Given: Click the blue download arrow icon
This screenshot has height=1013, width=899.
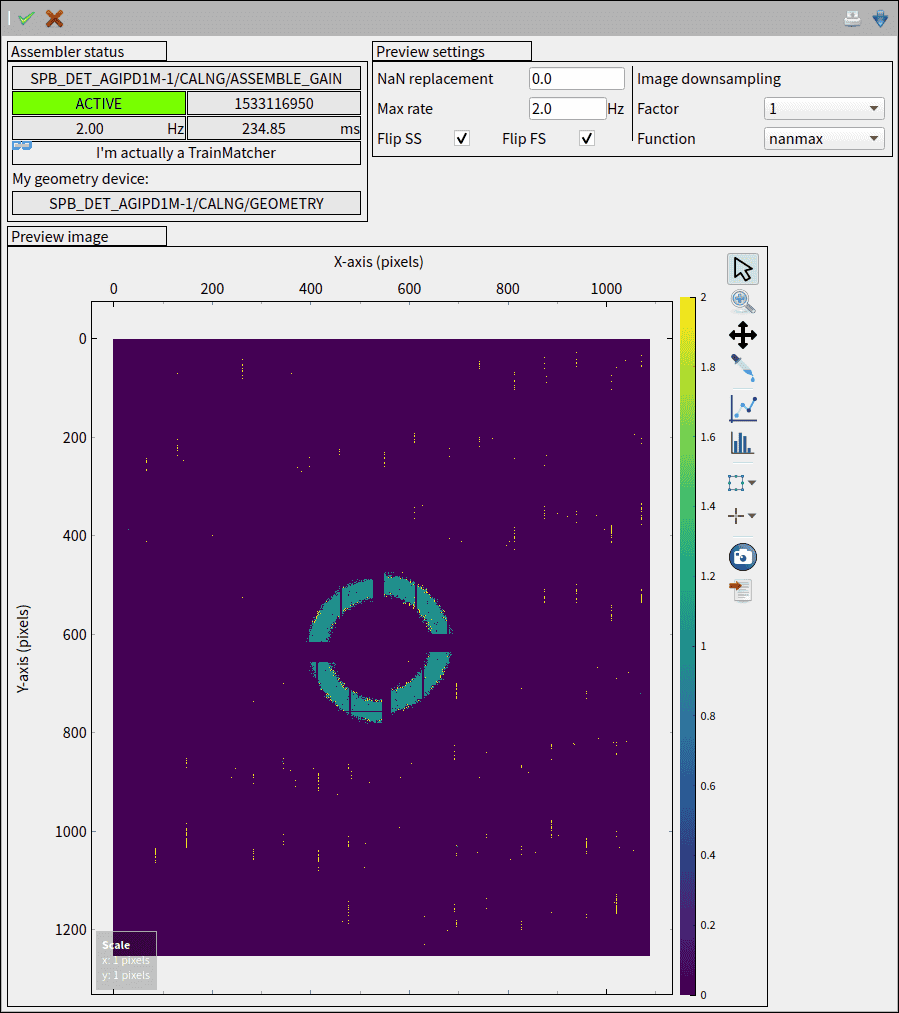Looking at the screenshot, I should coord(880,18).
